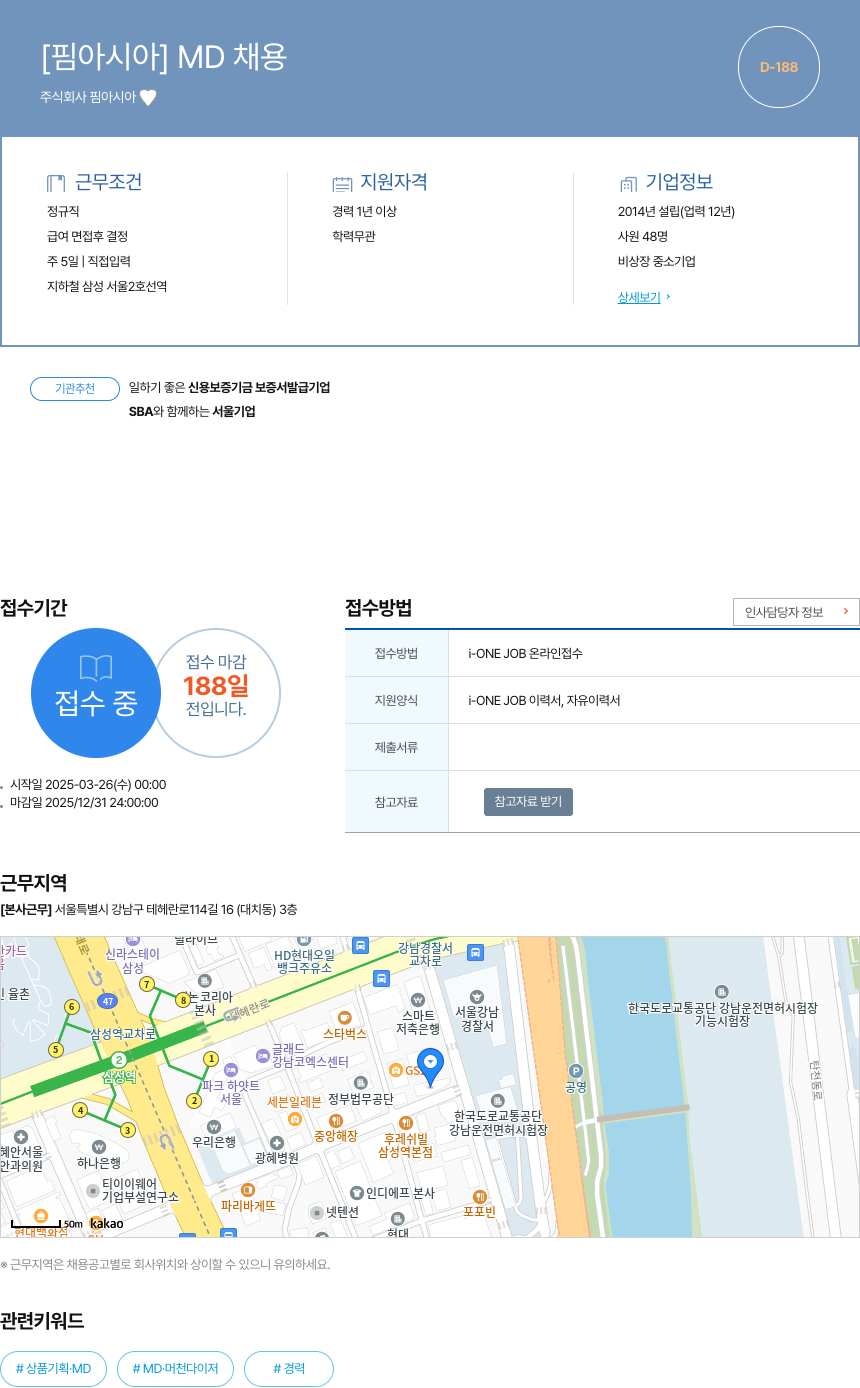The height and width of the screenshot is (1388, 860).
Task: Click the 기관추천 badge
Action: [x=75, y=389]
